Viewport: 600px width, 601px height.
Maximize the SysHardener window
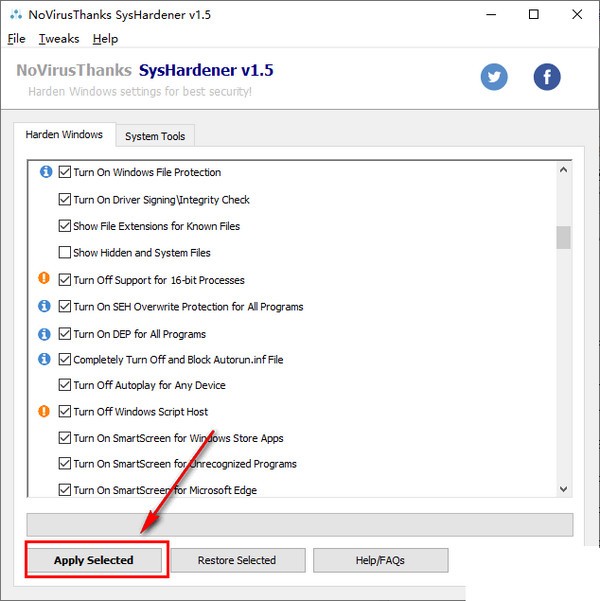click(x=534, y=15)
